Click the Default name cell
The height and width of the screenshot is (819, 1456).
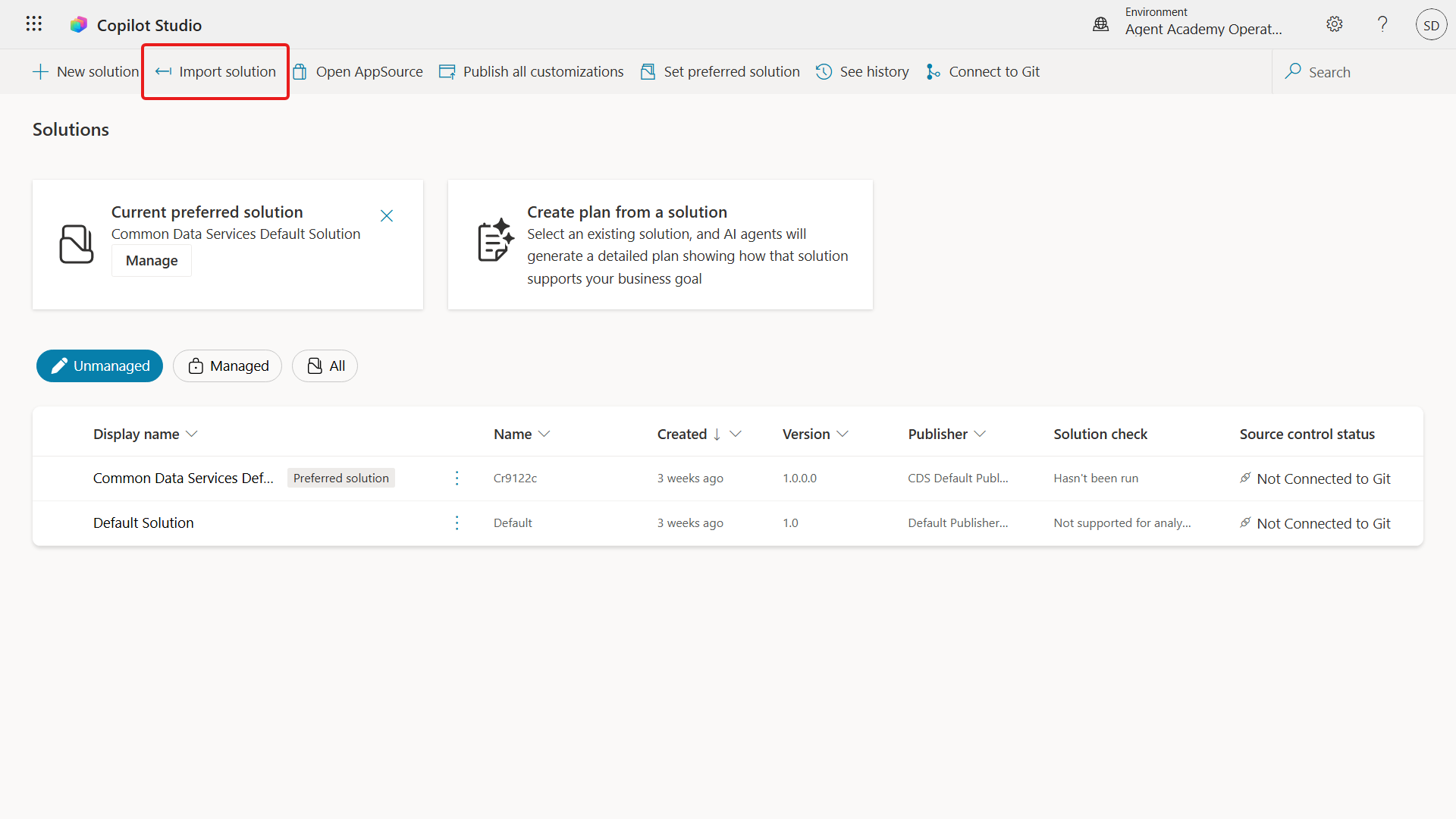click(x=513, y=522)
